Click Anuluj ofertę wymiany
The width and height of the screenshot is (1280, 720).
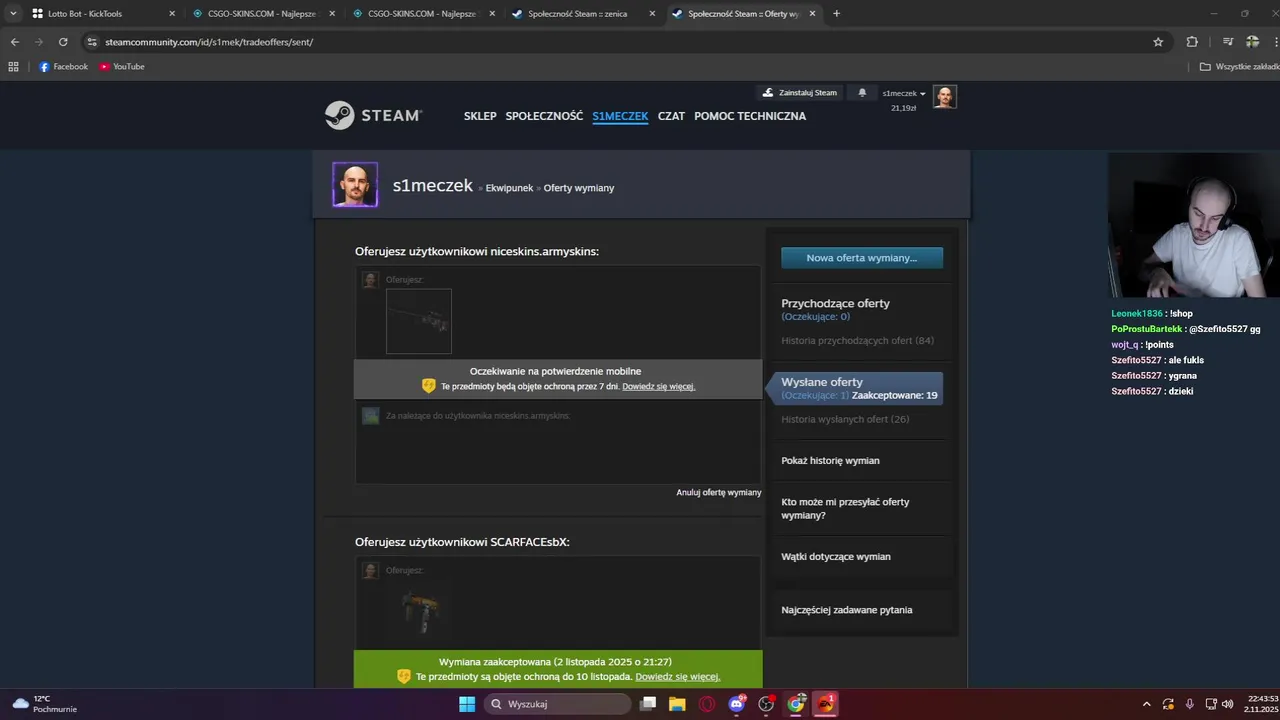719,492
